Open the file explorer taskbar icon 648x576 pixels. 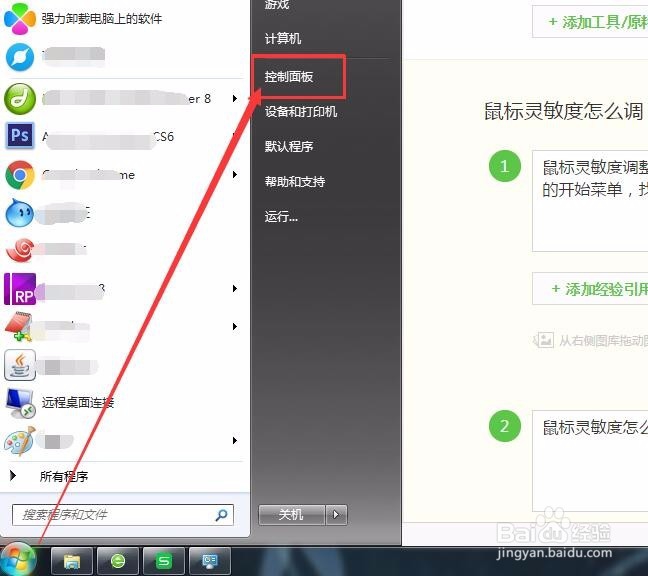72,561
